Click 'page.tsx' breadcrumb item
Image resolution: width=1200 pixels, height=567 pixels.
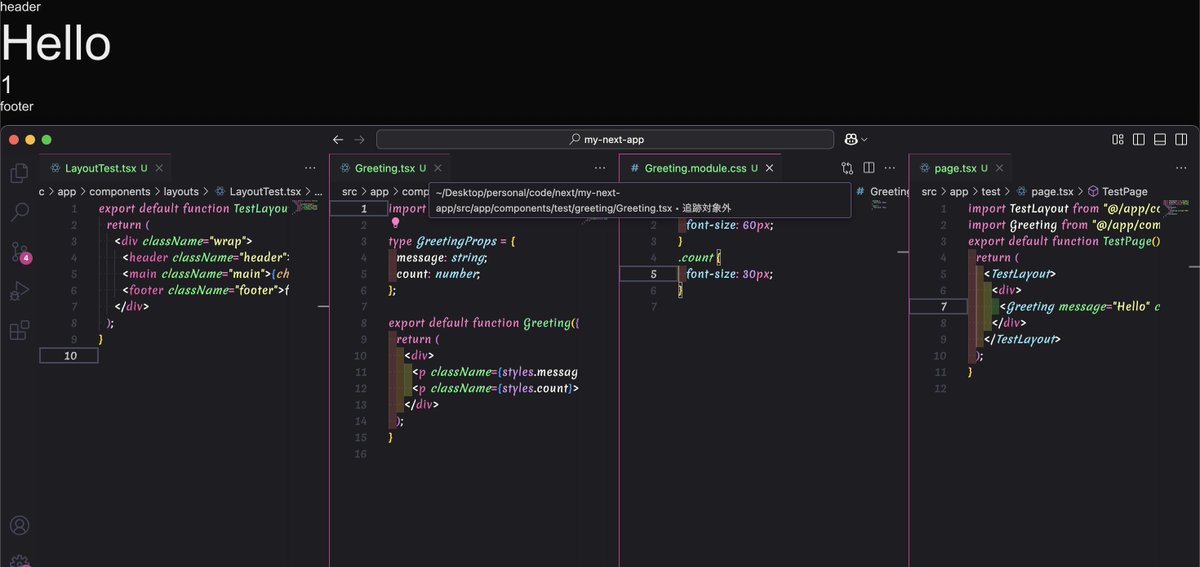(x=1052, y=191)
